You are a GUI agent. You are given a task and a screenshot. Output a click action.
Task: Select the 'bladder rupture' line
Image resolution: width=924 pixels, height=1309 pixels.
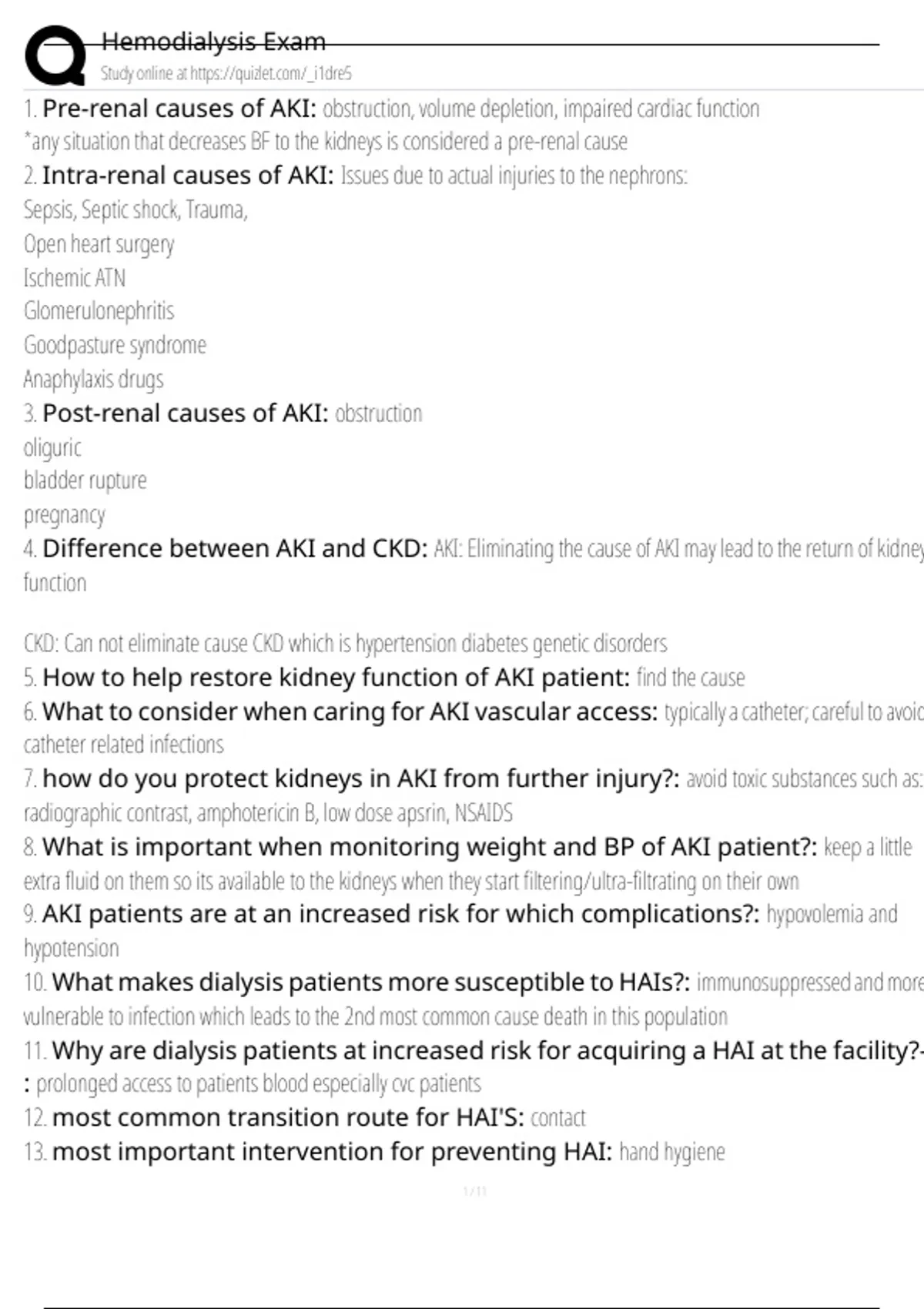pyautogui.click(x=85, y=480)
